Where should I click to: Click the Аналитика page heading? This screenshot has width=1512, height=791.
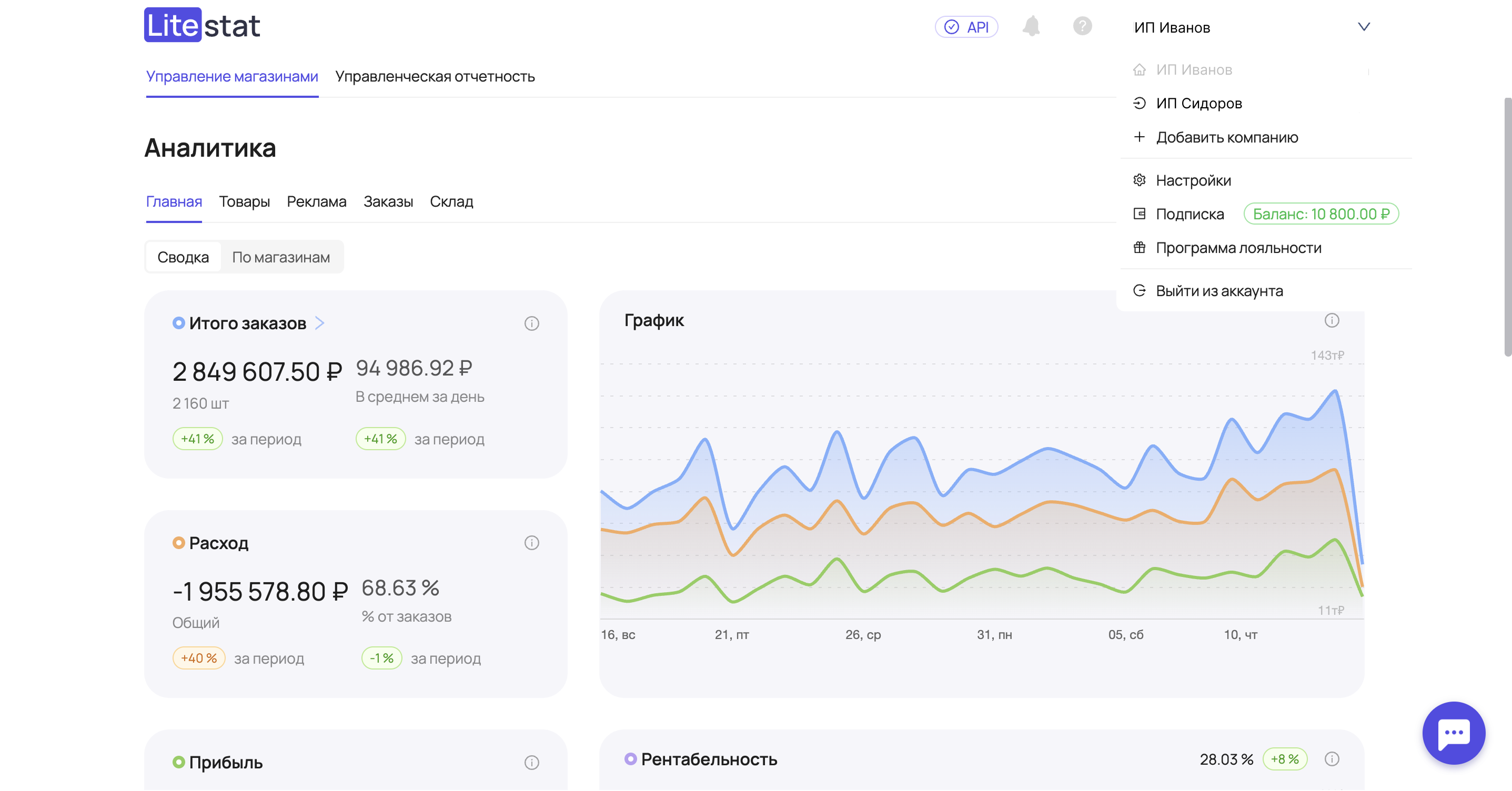[x=210, y=148]
